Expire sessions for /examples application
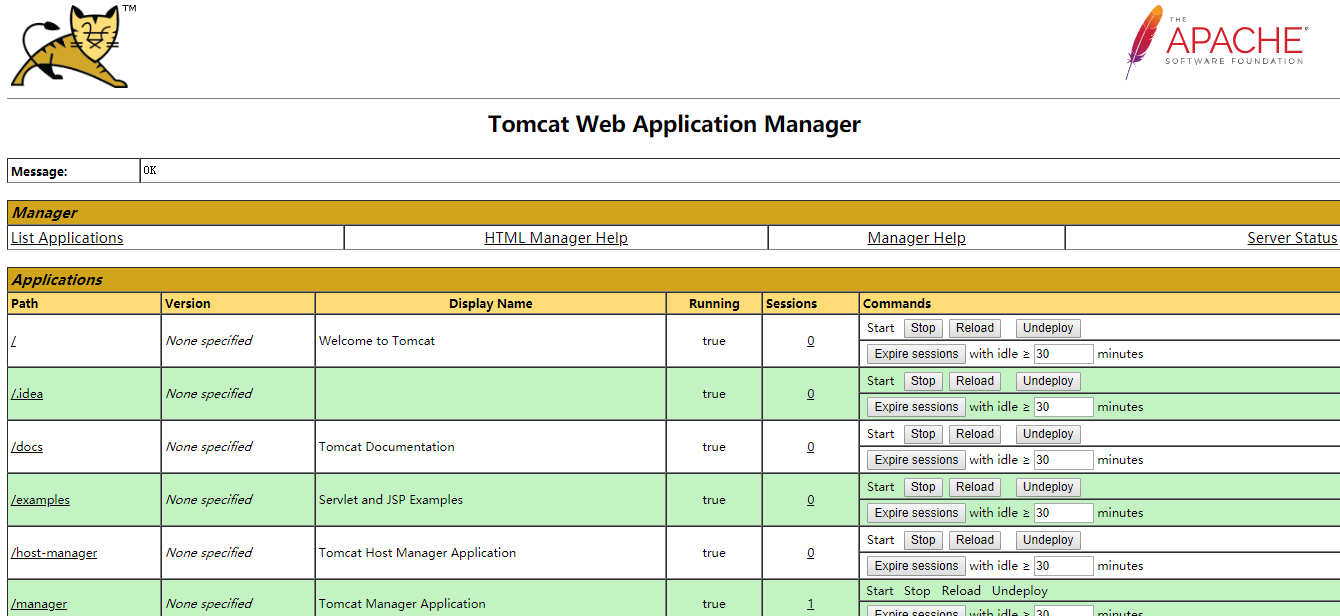1340x616 pixels. click(x=916, y=513)
